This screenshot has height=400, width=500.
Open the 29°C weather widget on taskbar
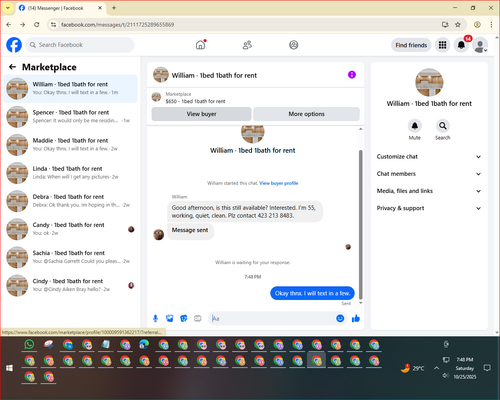tap(413, 368)
